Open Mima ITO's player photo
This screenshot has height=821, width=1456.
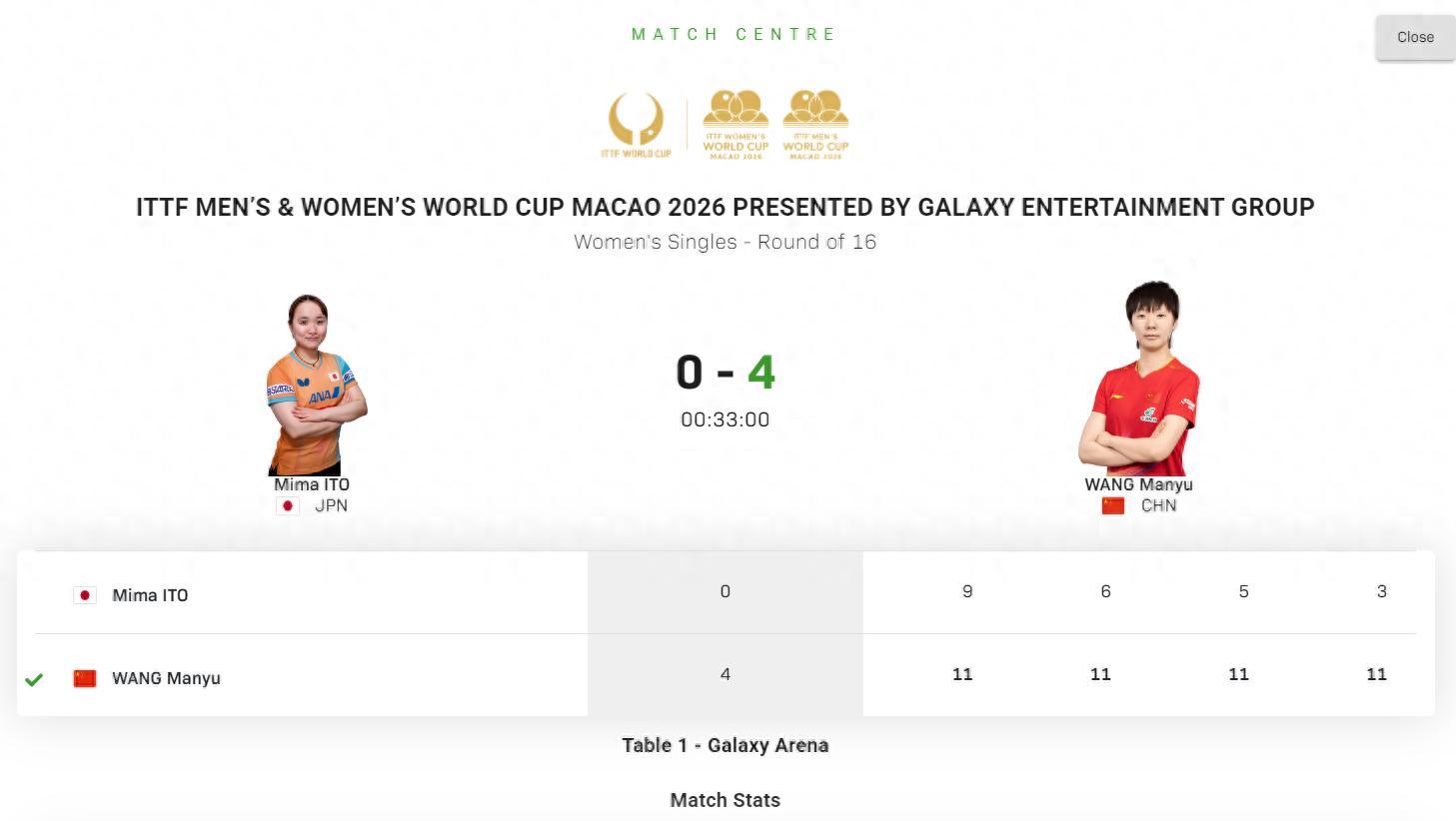[x=315, y=385]
